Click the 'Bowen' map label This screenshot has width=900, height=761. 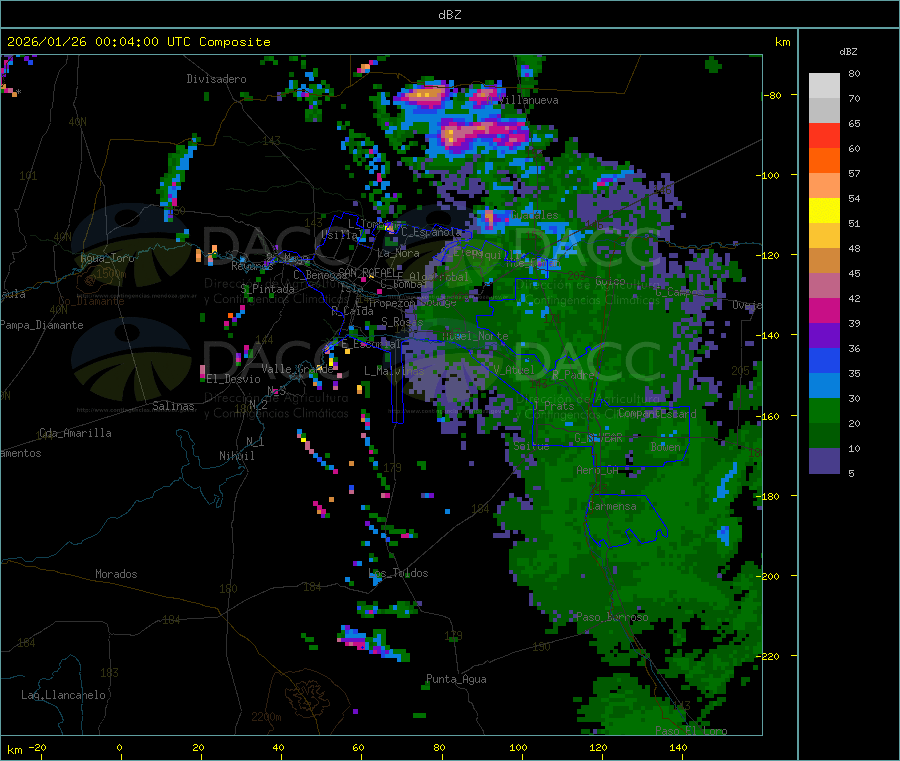click(665, 447)
